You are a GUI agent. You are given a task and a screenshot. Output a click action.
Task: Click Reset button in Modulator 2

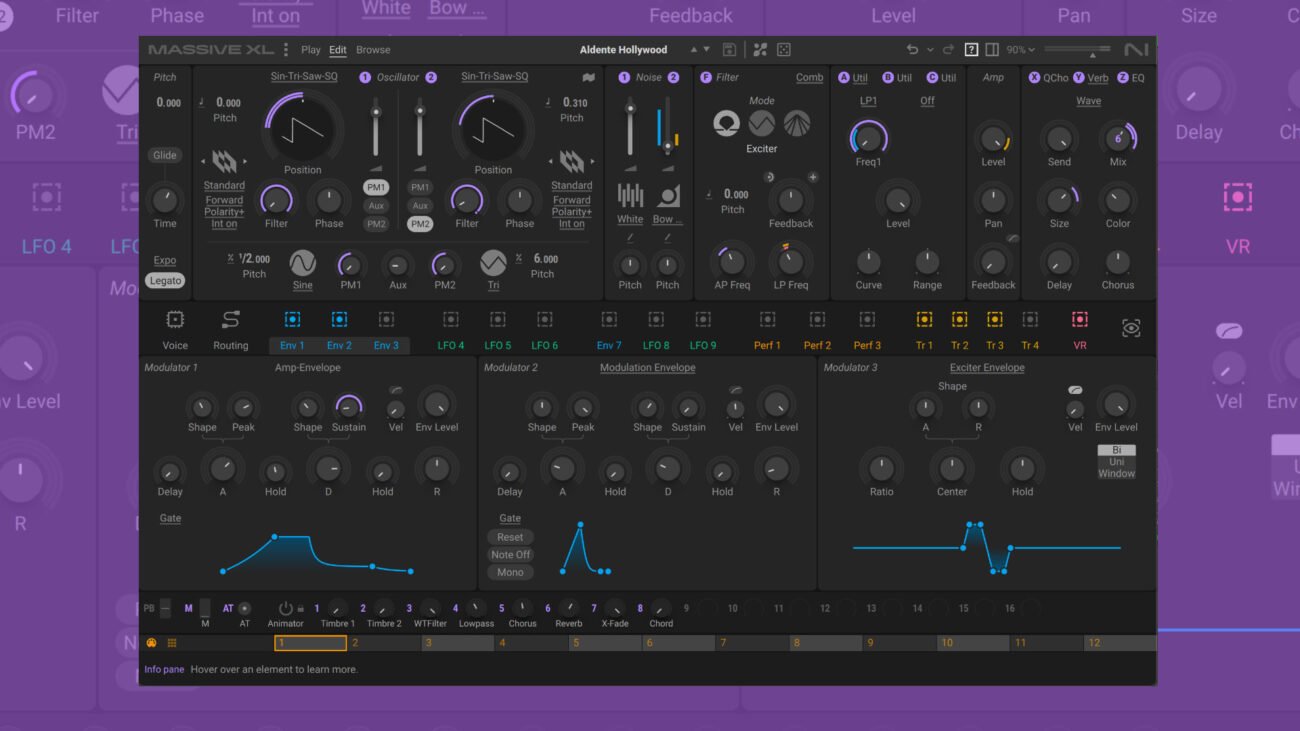coord(510,537)
